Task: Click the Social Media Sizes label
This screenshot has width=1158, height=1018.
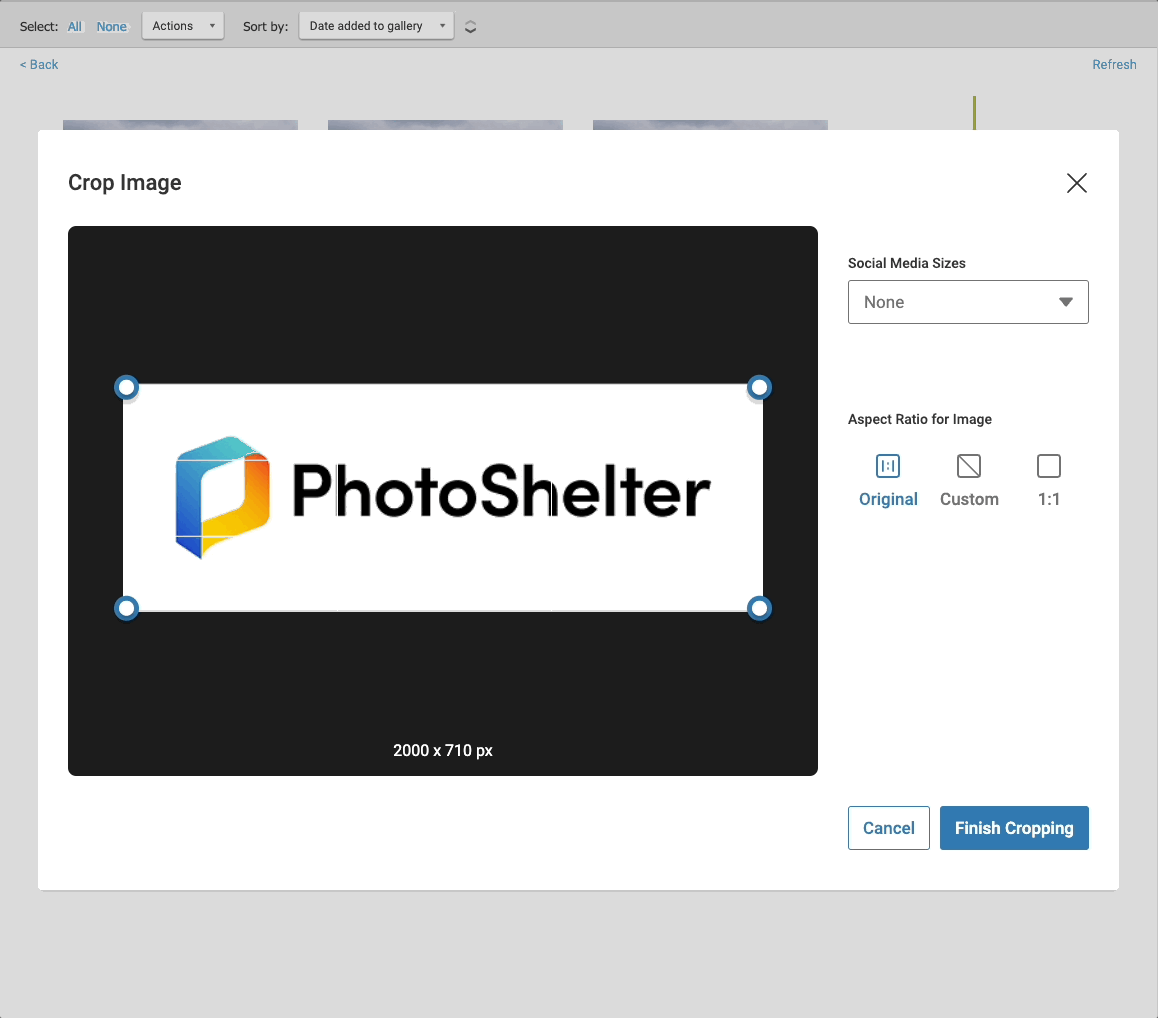Action: 906,263
